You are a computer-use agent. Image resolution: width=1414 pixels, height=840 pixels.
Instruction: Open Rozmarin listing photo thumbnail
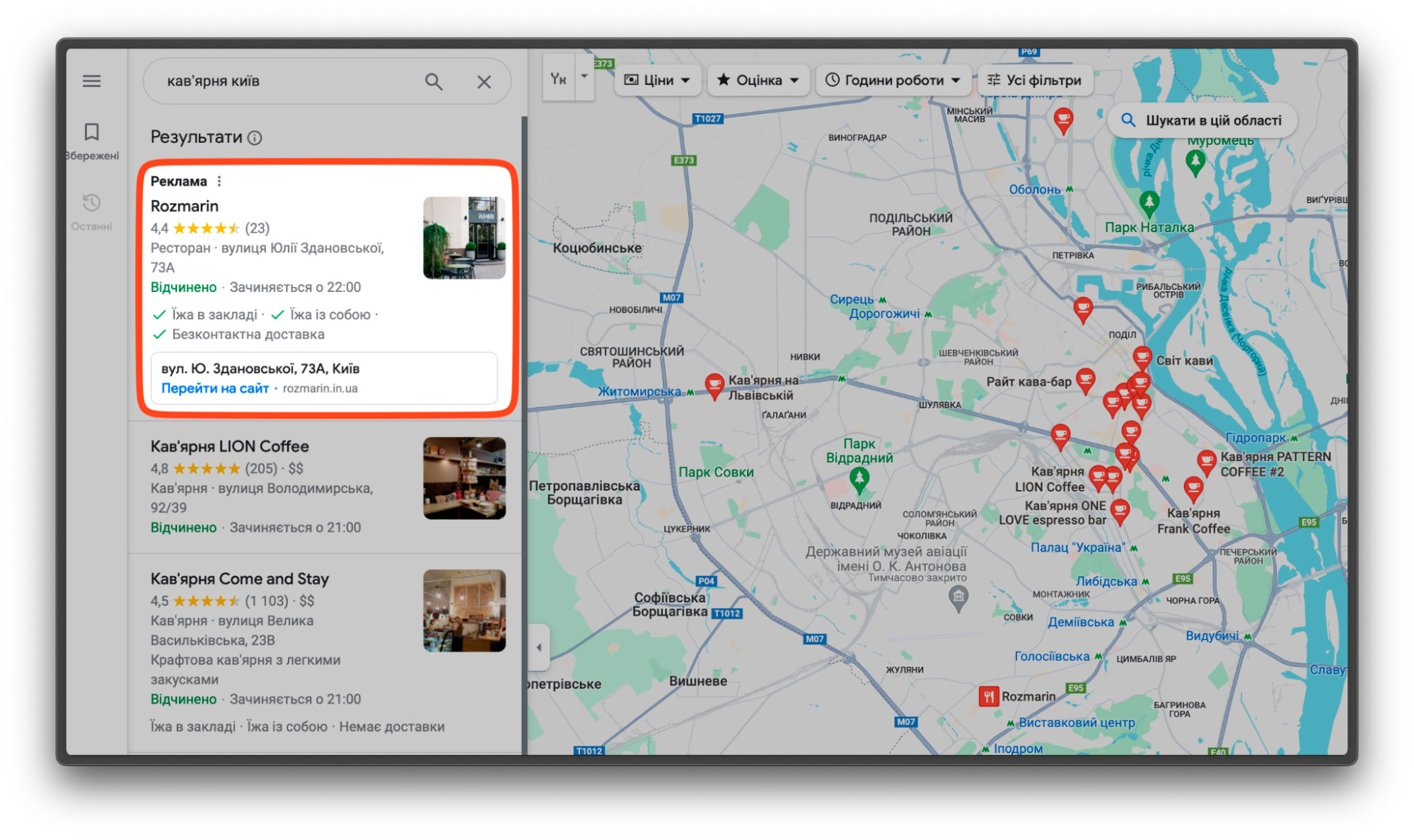coord(464,238)
